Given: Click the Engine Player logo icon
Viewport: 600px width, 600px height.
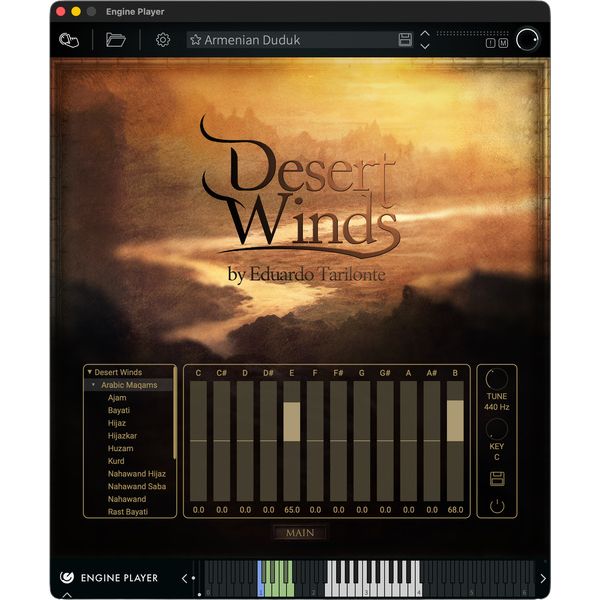Looking at the screenshot, I should point(67,577).
